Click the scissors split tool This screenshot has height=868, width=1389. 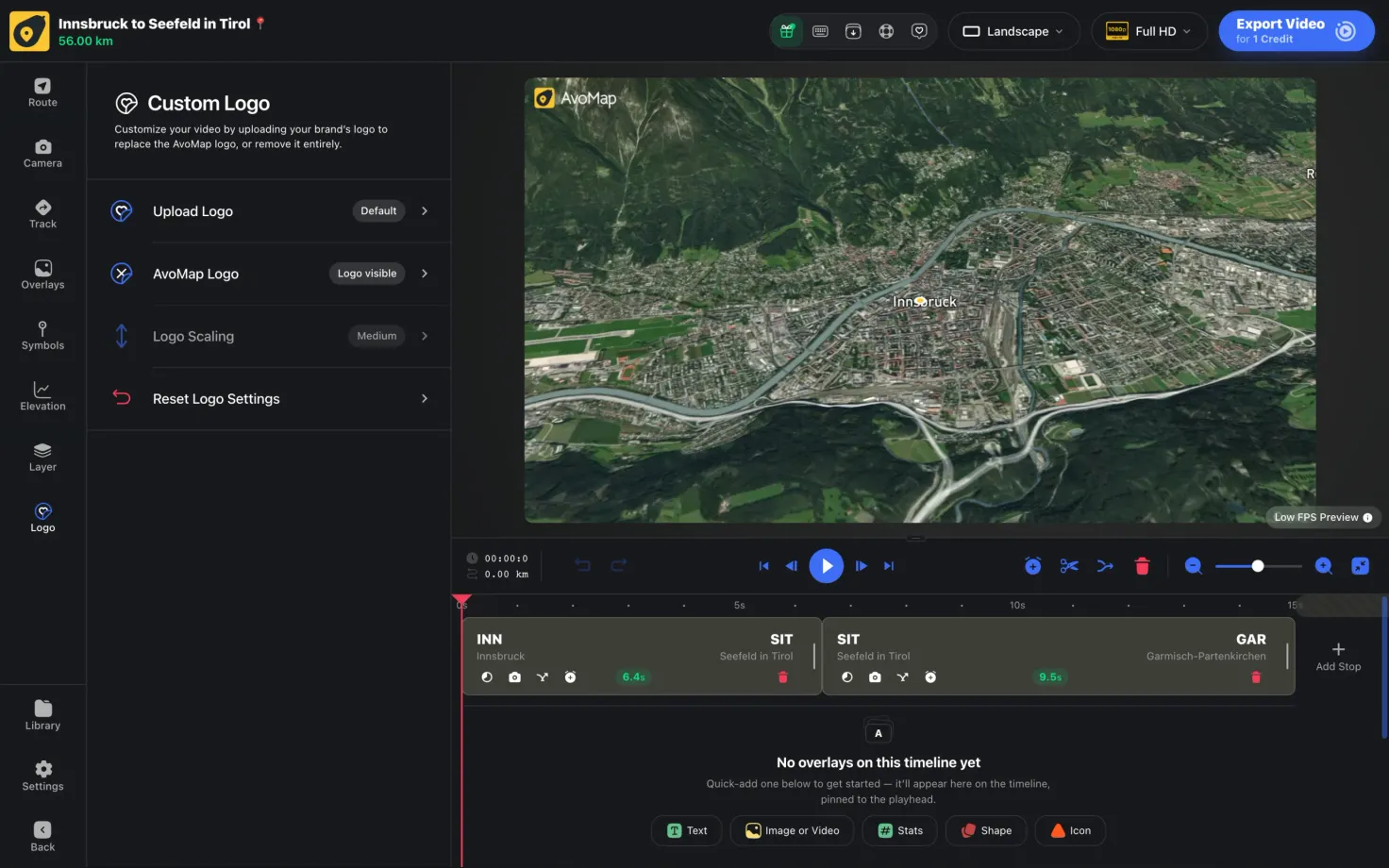[x=1069, y=566]
